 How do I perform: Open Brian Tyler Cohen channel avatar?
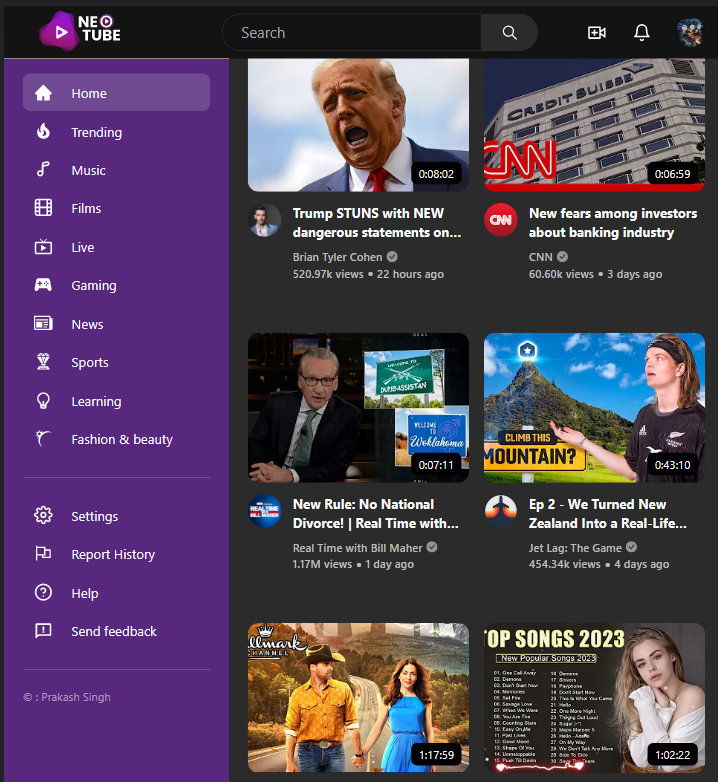(x=265, y=220)
